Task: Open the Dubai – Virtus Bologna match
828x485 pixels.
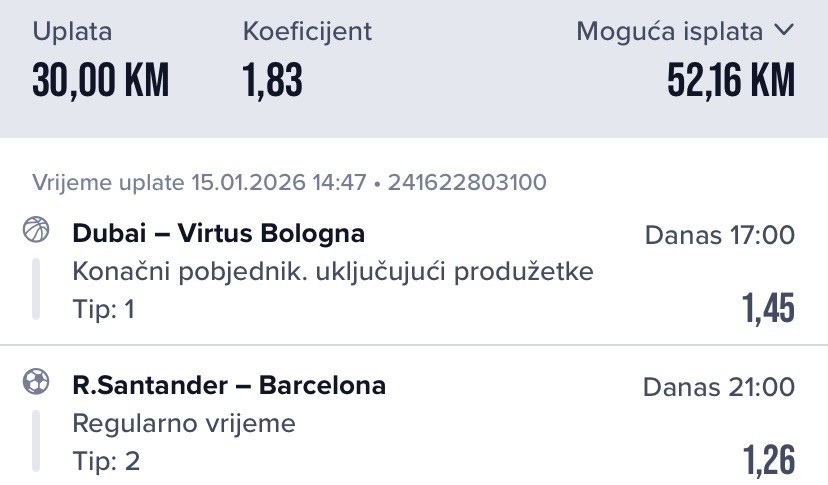Action: tap(218, 234)
